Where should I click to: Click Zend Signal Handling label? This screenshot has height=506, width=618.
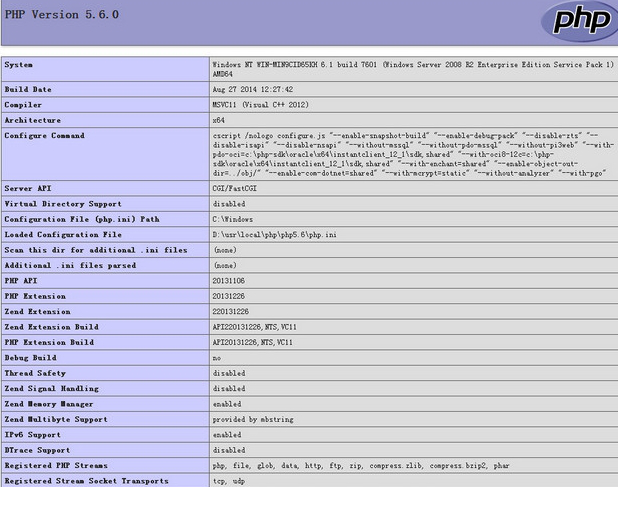click(52, 389)
